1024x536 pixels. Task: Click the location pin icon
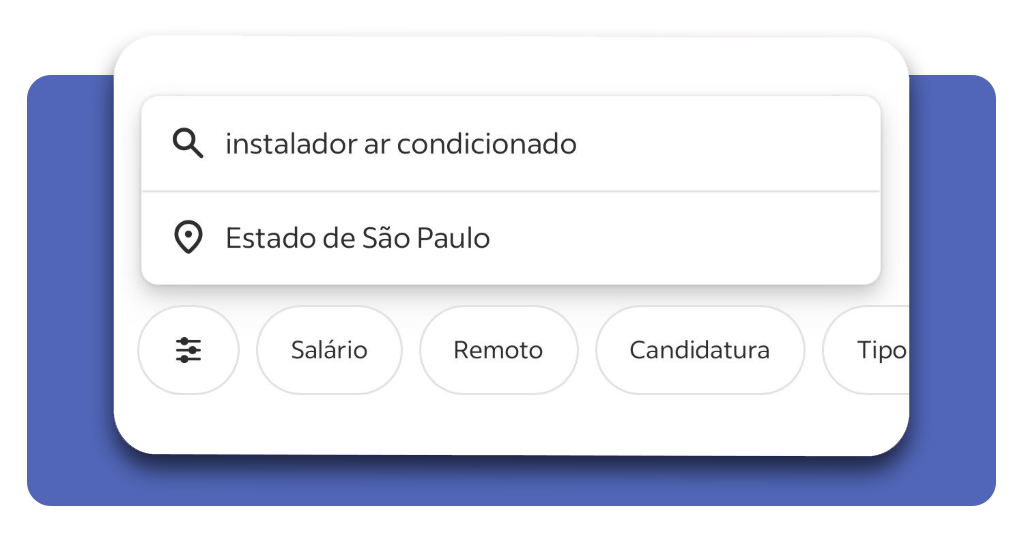188,238
